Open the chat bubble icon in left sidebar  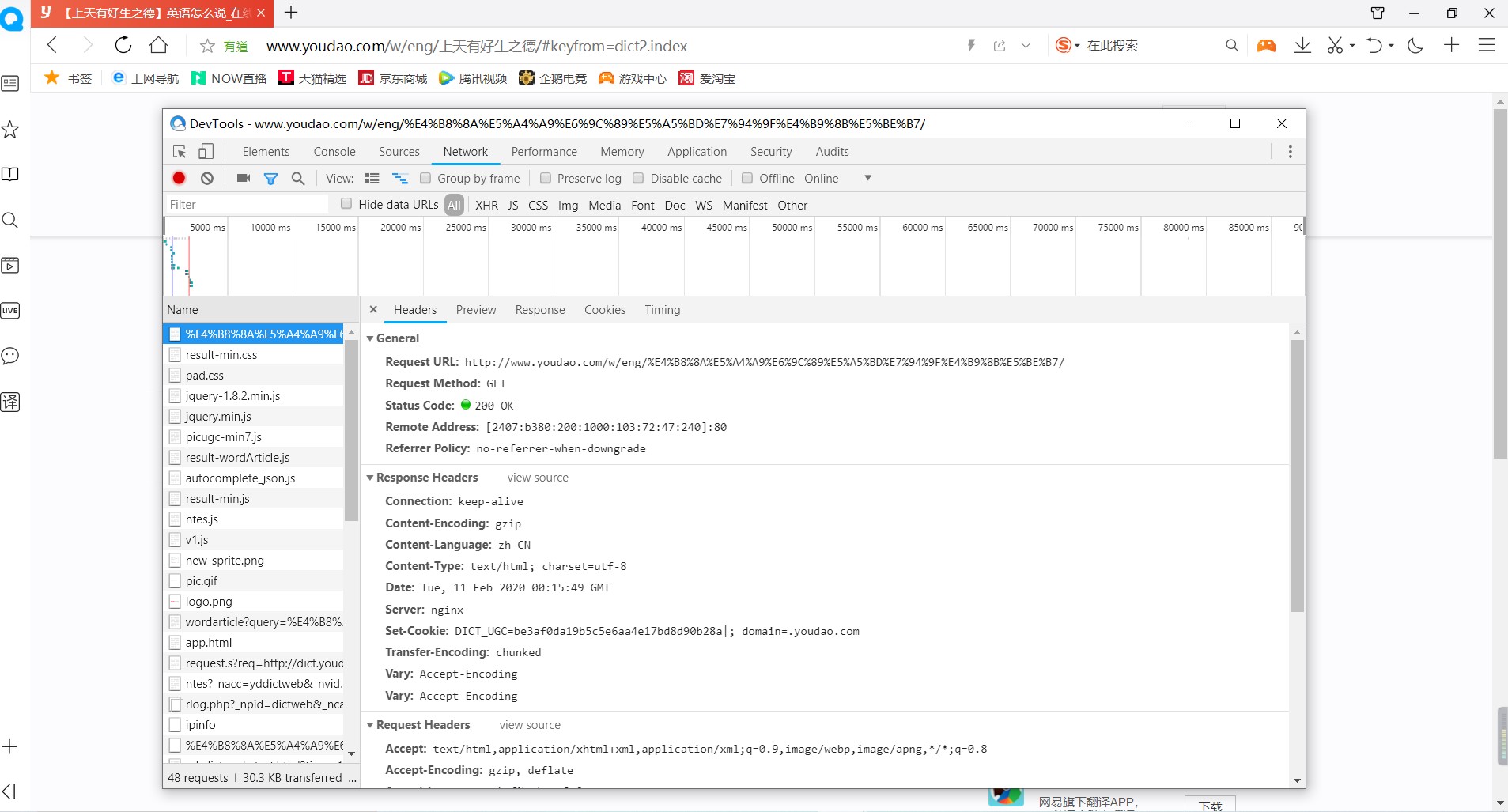10,356
